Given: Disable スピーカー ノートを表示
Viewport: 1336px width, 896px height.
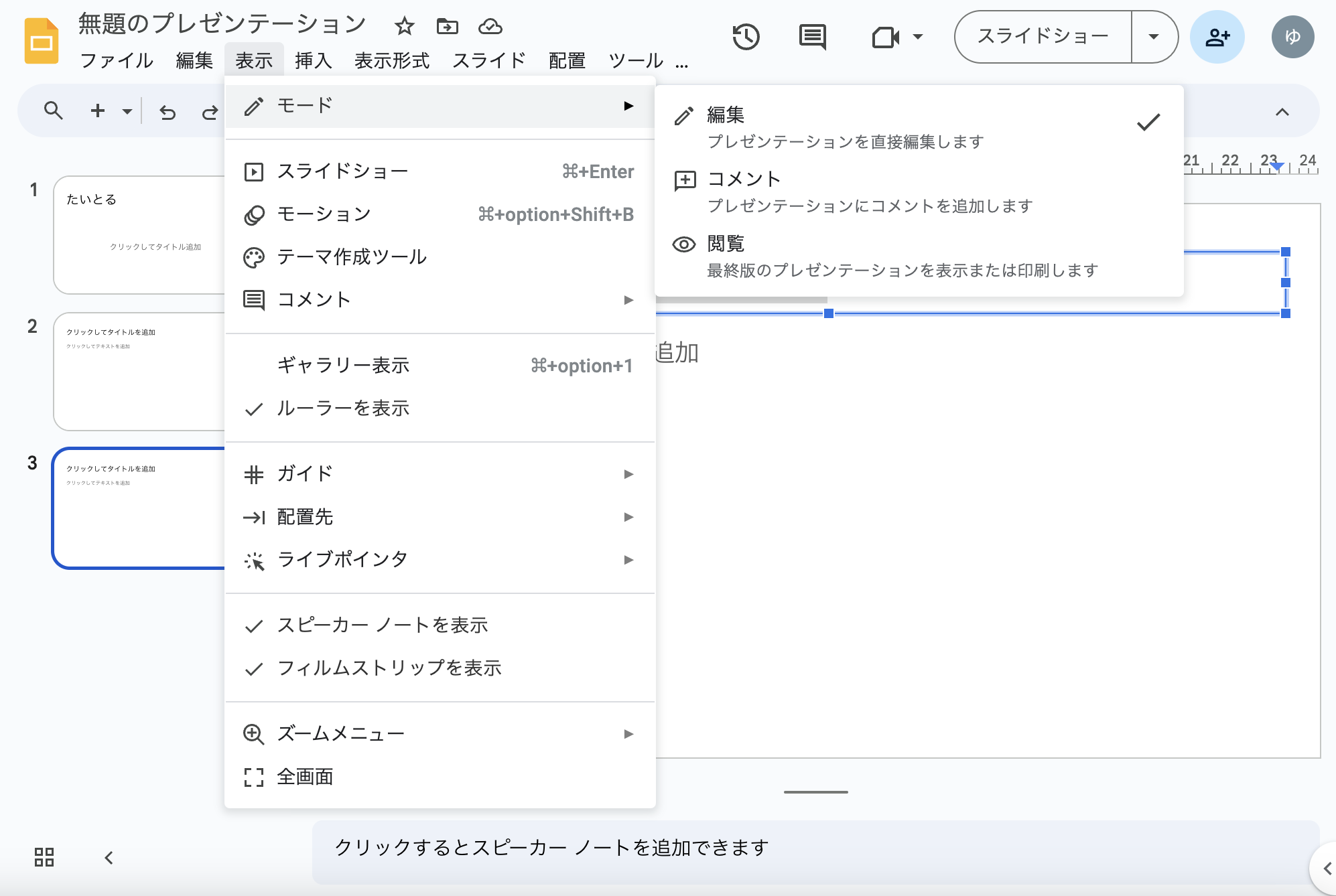Looking at the screenshot, I should coord(383,625).
